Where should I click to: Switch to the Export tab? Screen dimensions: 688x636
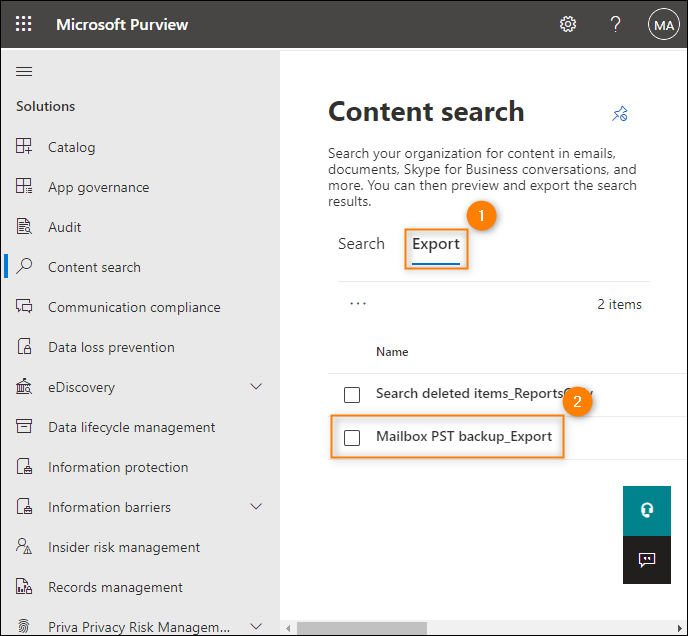point(436,244)
